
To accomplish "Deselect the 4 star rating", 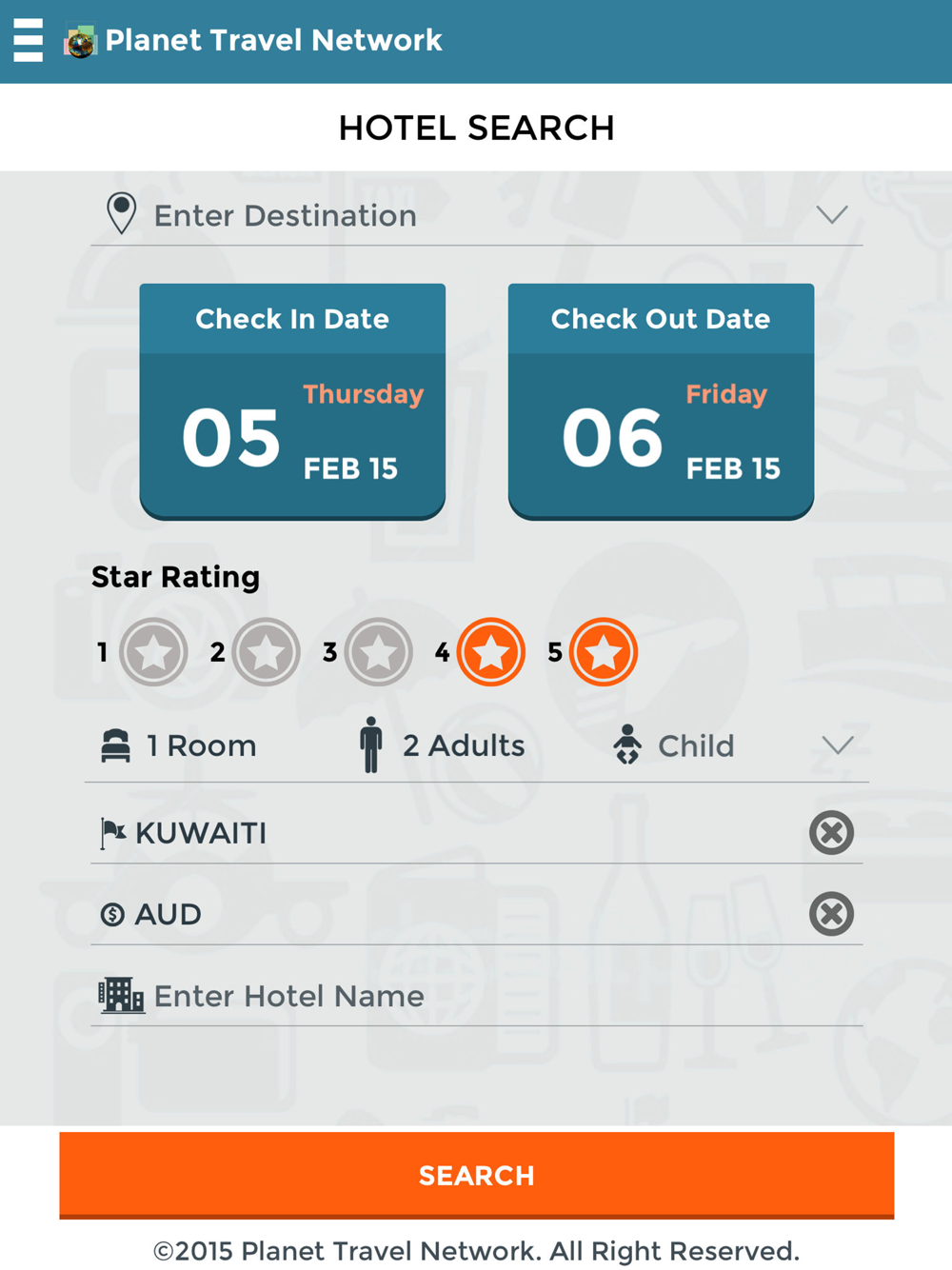I will [491, 652].
